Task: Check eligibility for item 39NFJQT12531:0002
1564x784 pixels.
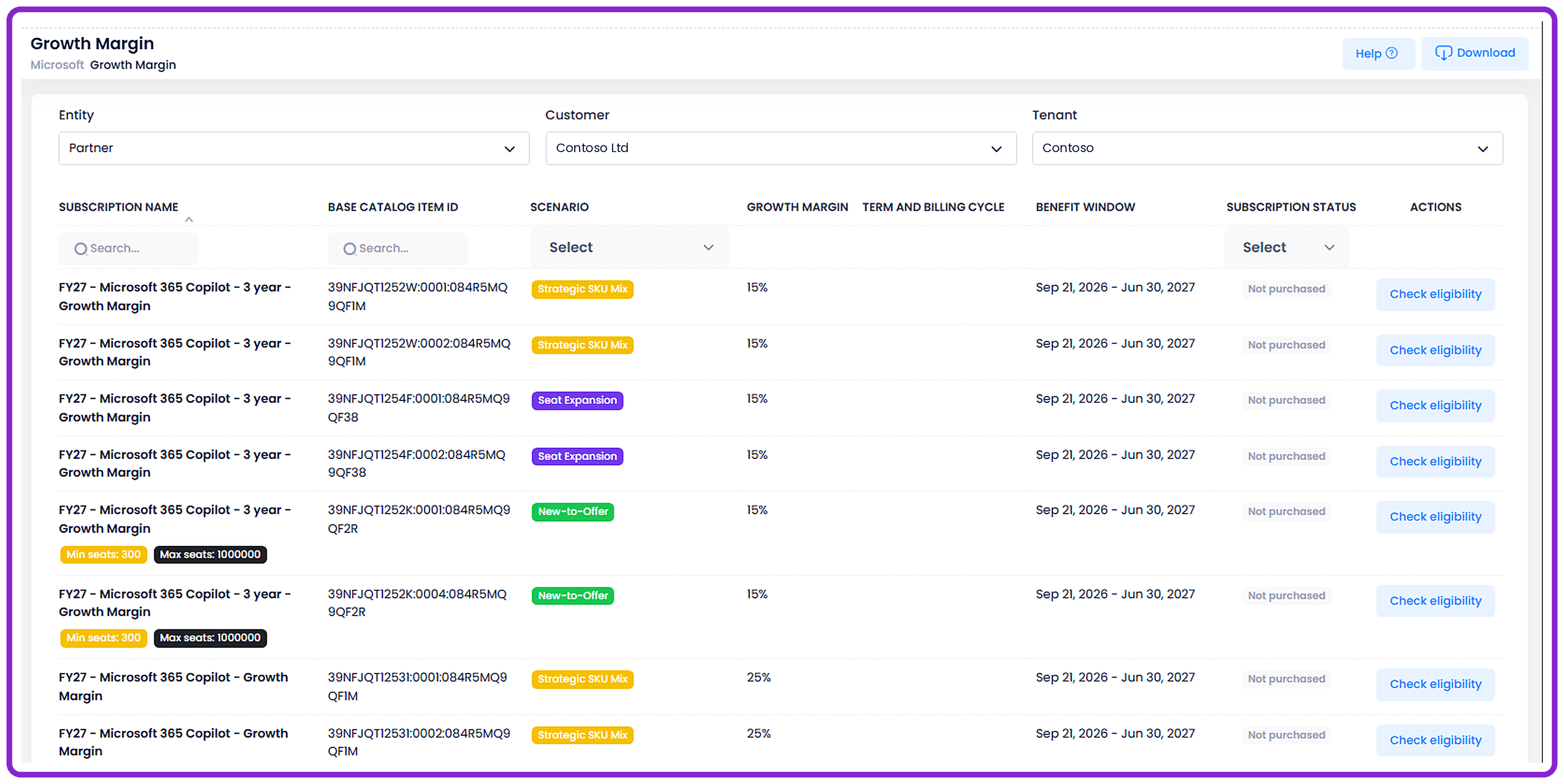Action: 1435,740
